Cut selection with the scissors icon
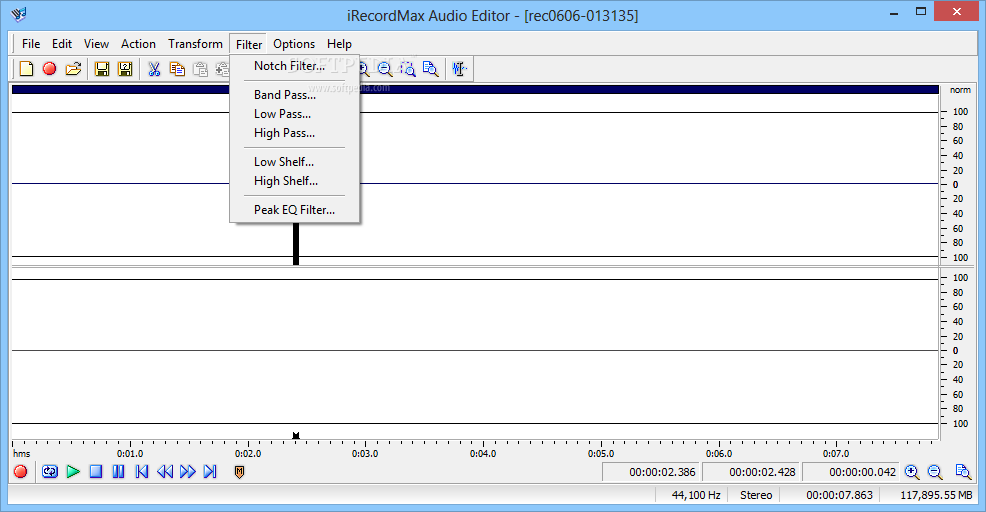Viewport: 986px width, 512px height. pyautogui.click(x=154, y=69)
